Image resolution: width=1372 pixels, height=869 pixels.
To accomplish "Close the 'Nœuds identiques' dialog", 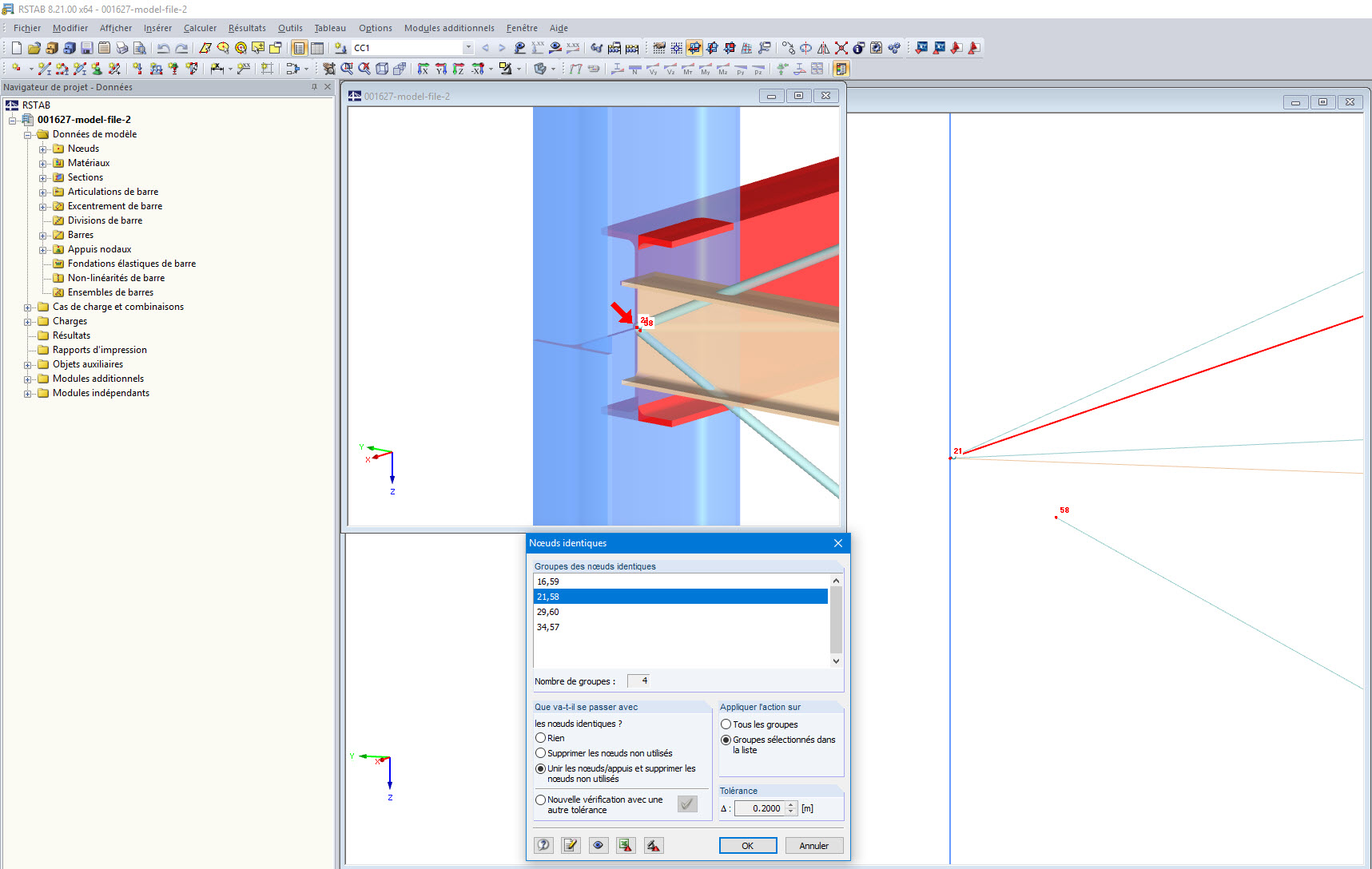I will pos(838,543).
